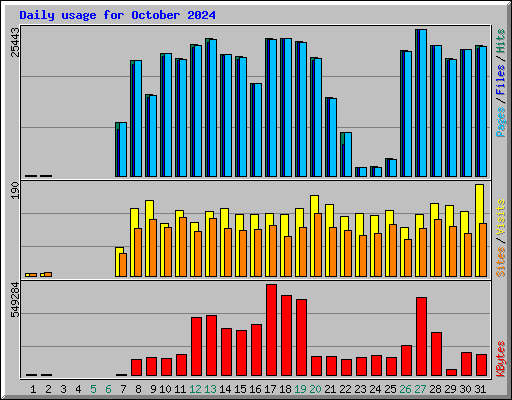This screenshot has width=512, height=400.
Task: Click day 10 on the x-axis
Action: pyautogui.click(x=165, y=389)
